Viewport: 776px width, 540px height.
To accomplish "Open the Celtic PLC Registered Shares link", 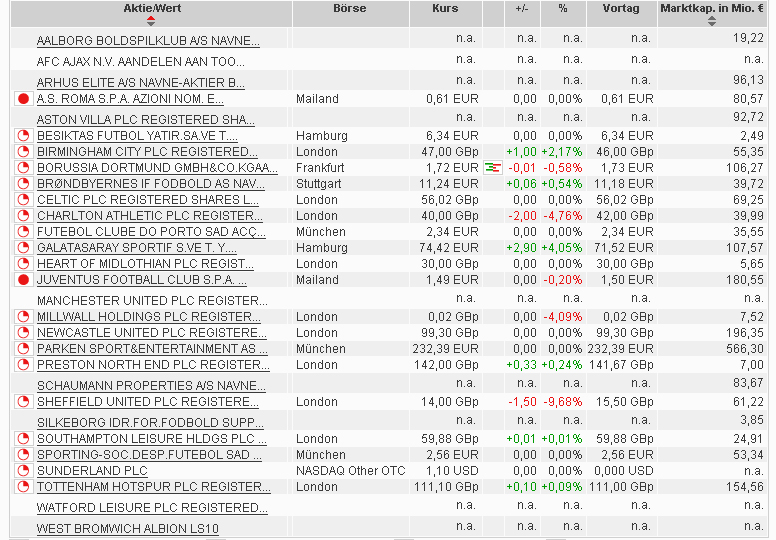I will (147, 199).
